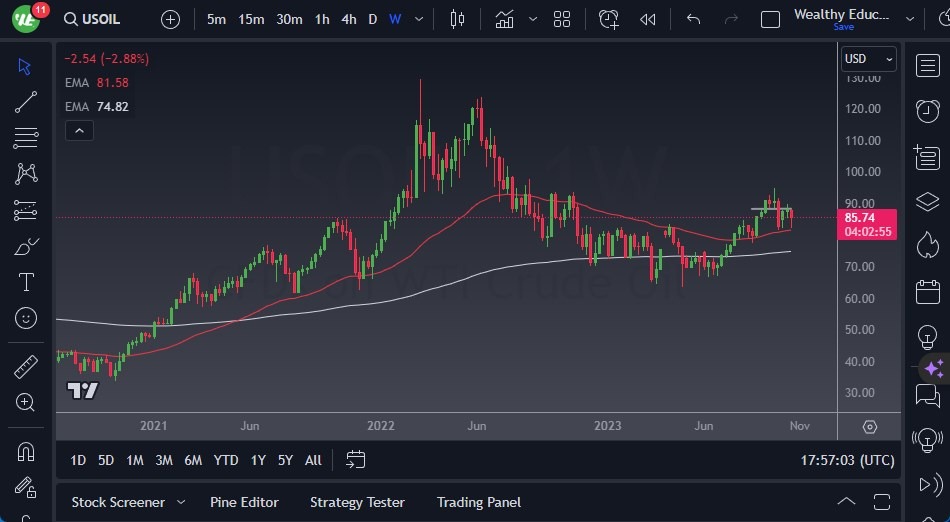Select the text annotation tool
The width and height of the screenshot is (950, 522).
[x=26, y=282]
